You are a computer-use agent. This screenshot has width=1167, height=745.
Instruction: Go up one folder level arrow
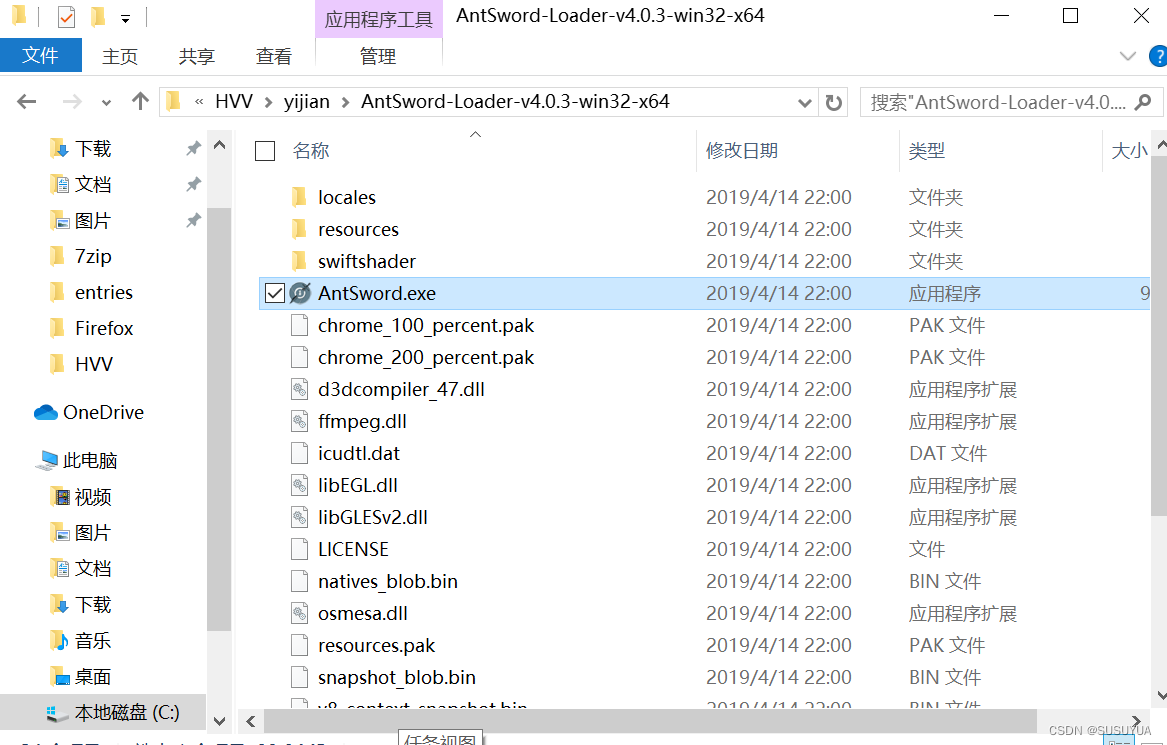point(140,101)
